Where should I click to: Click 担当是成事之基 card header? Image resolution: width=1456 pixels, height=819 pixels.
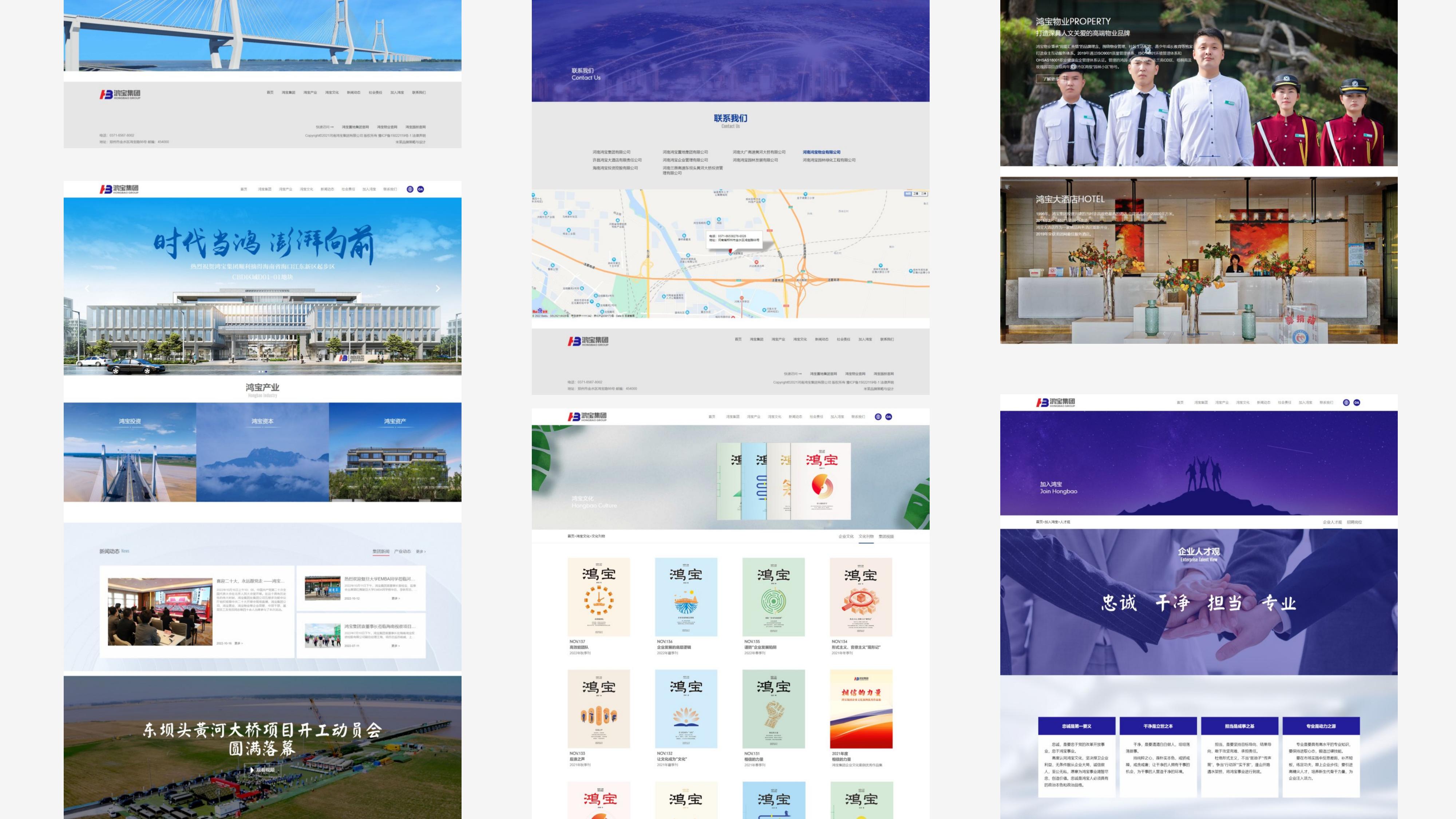pyautogui.click(x=1239, y=726)
